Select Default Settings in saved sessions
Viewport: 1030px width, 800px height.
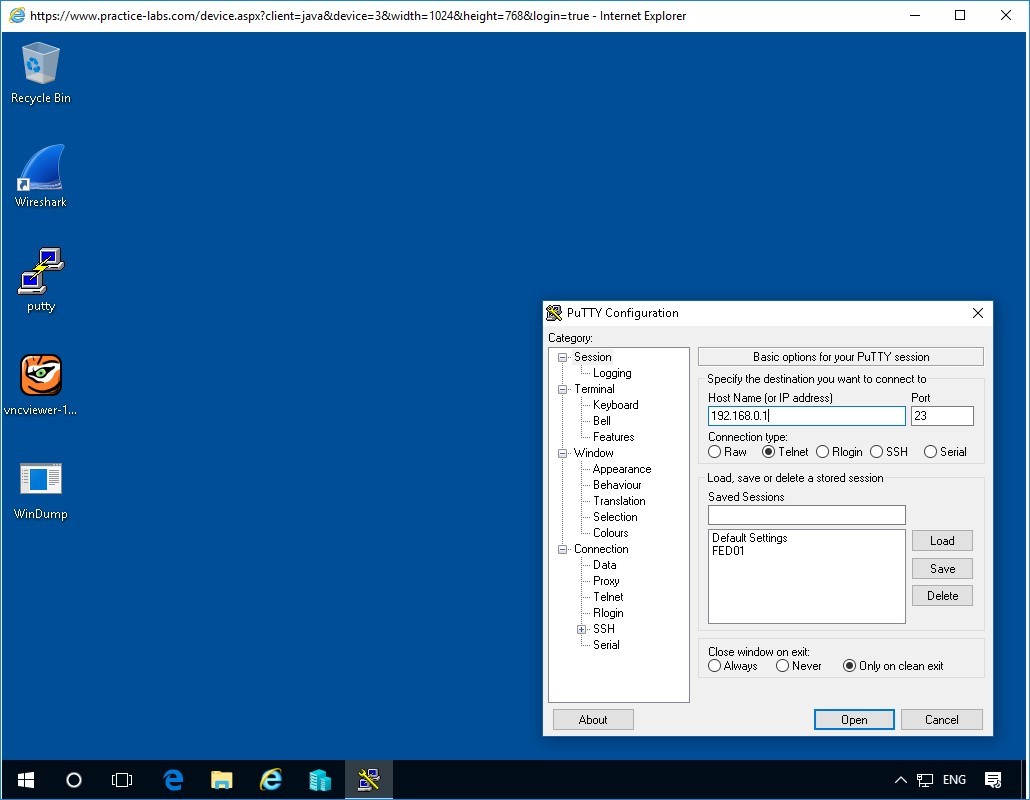[750, 538]
